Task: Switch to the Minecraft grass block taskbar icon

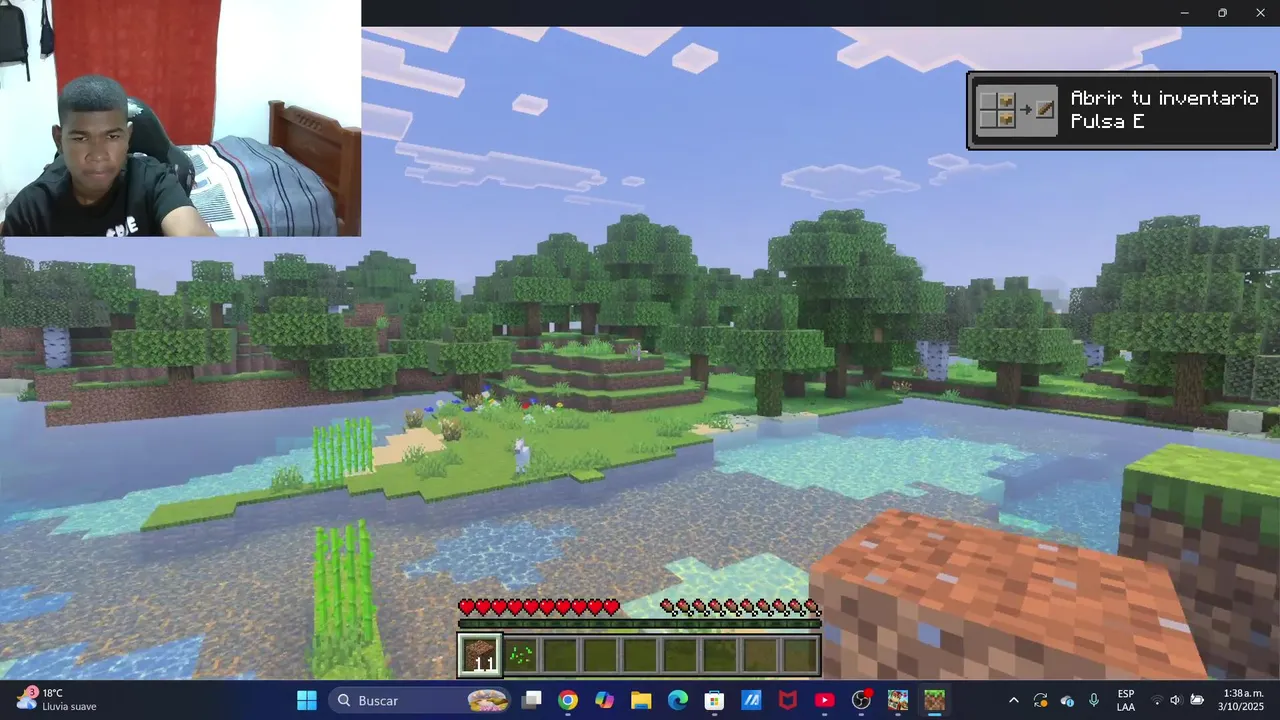Action: [x=934, y=700]
